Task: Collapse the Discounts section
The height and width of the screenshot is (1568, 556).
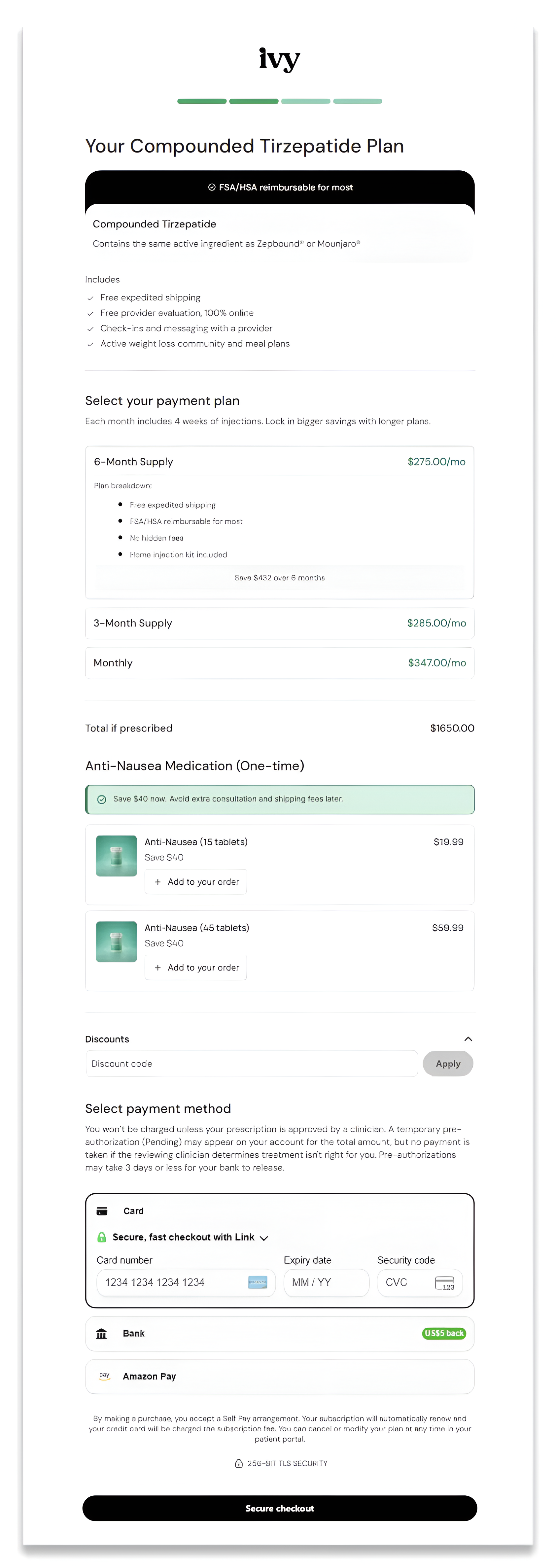Action: (468, 1039)
